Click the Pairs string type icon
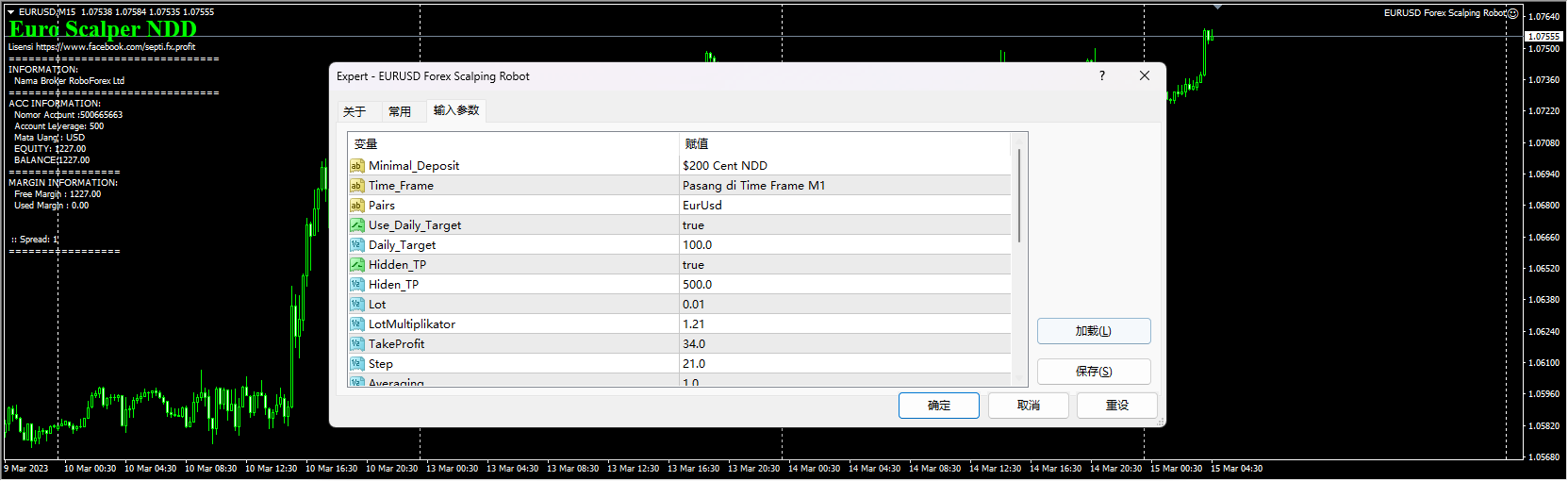This screenshot has width=1568, height=481. point(357,206)
